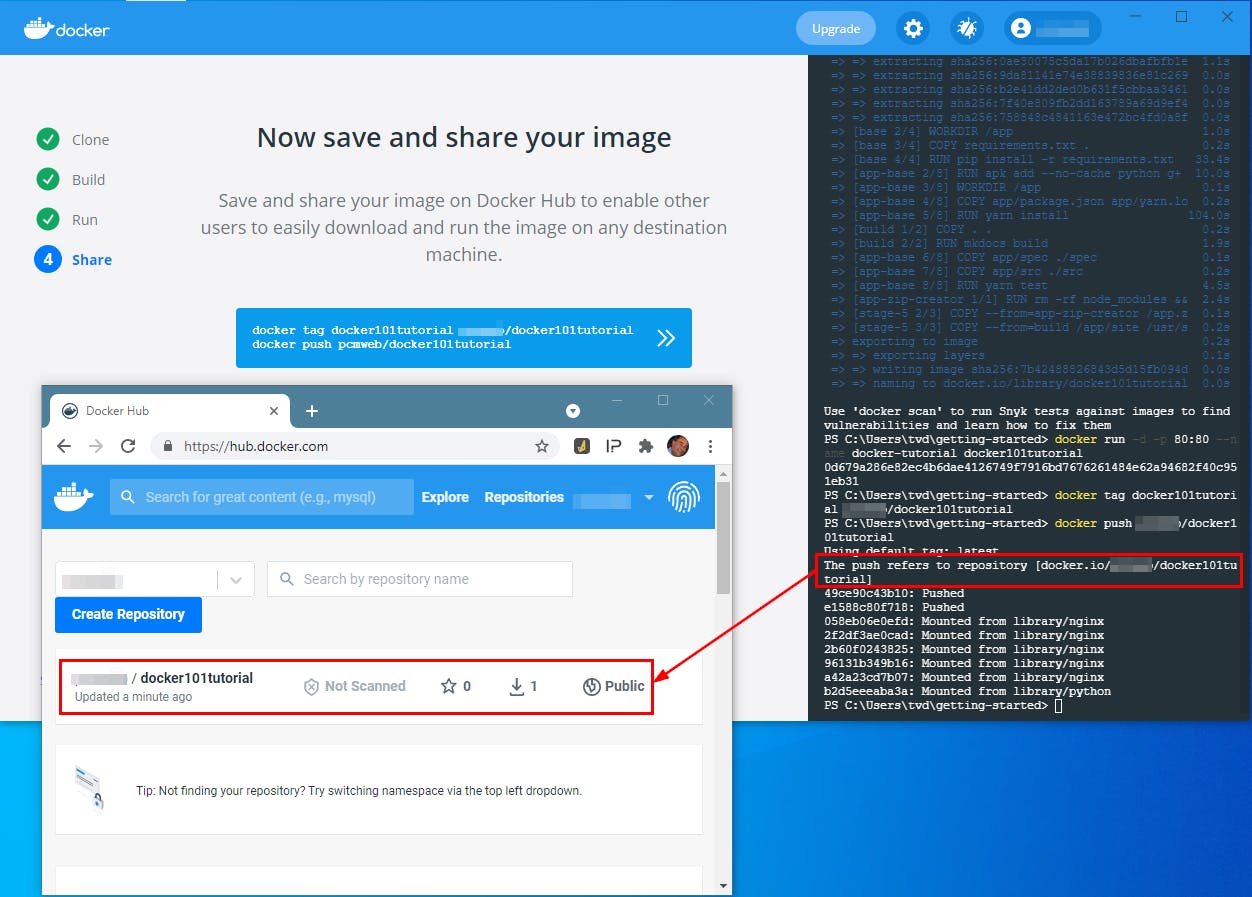Screen dimensions: 1252x897
Task: Open the user account button in Docker Desktop
Action: [1052, 29]
